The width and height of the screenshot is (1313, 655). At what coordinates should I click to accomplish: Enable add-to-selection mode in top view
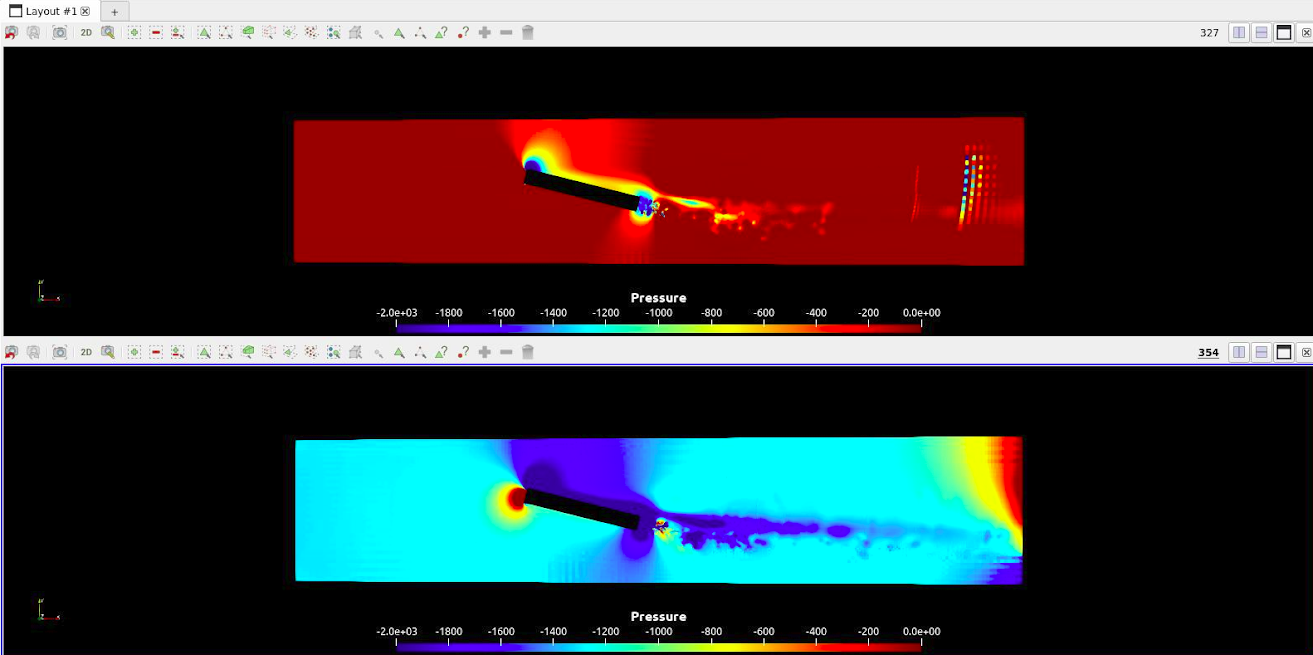tap(134, 33)
